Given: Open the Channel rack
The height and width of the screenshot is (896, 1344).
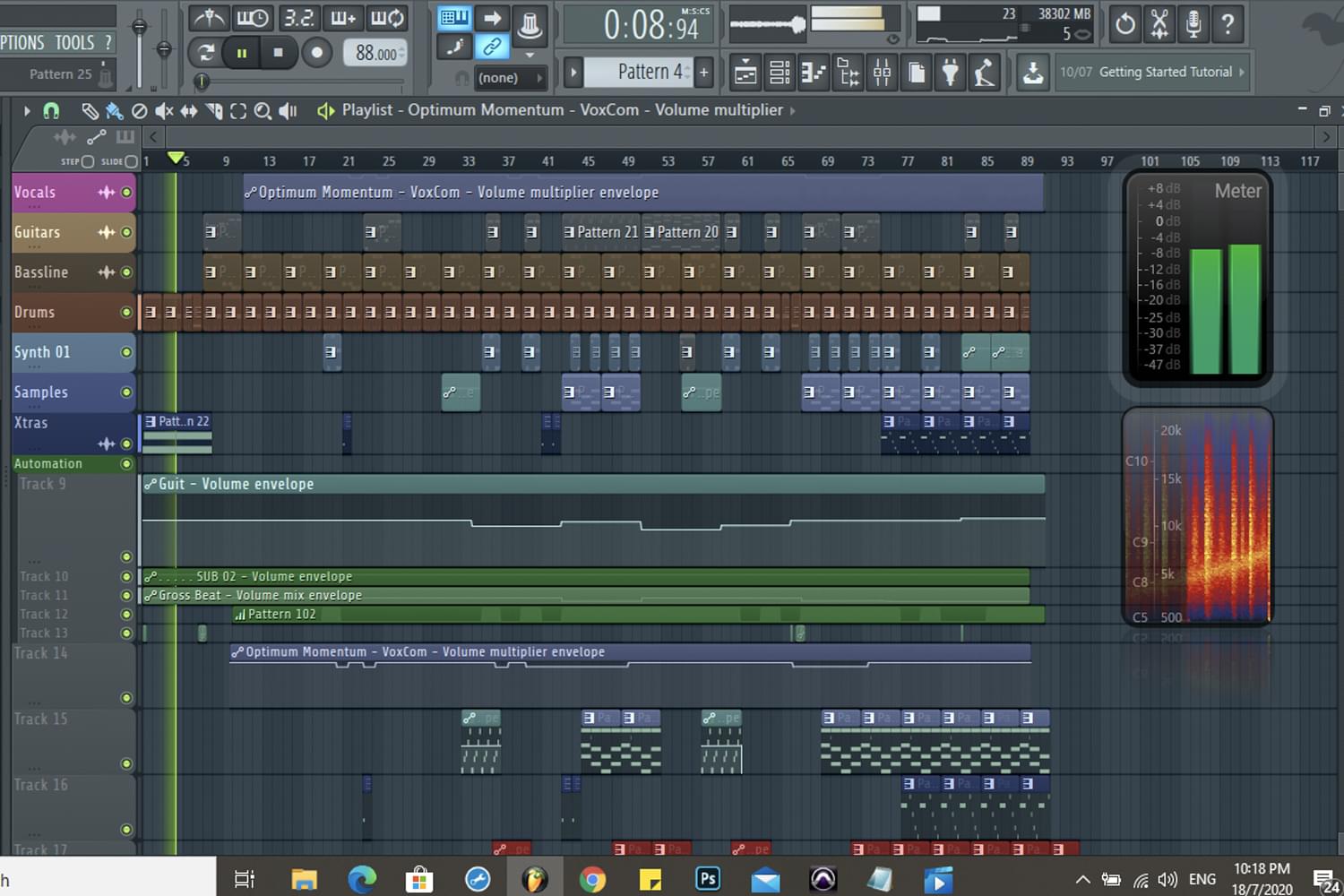Looking at the screenshot, I should click(x=780, y=73).
